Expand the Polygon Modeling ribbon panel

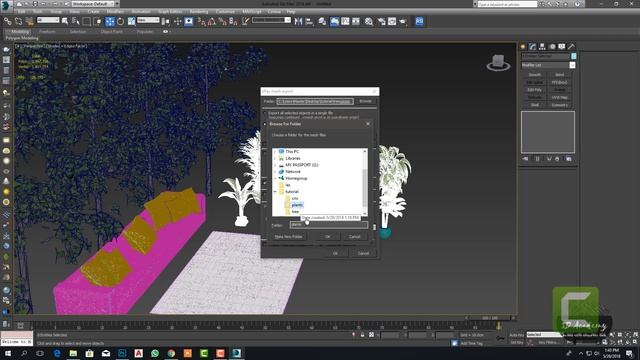point(22,38)
